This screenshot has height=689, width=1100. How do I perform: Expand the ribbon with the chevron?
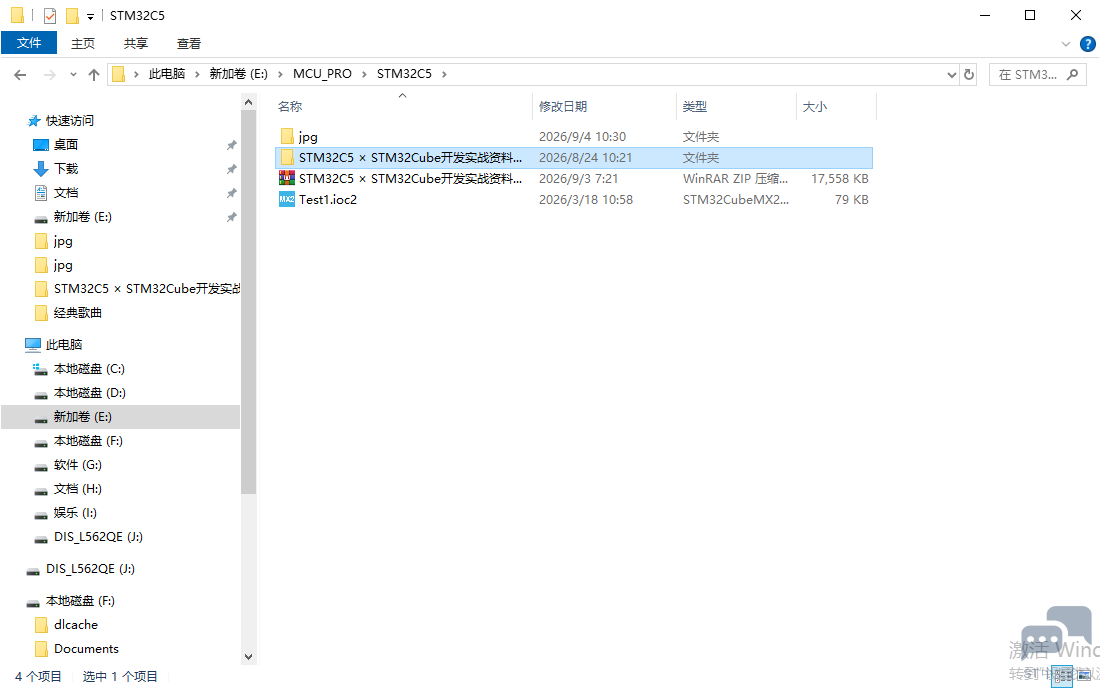(1066, 44)
